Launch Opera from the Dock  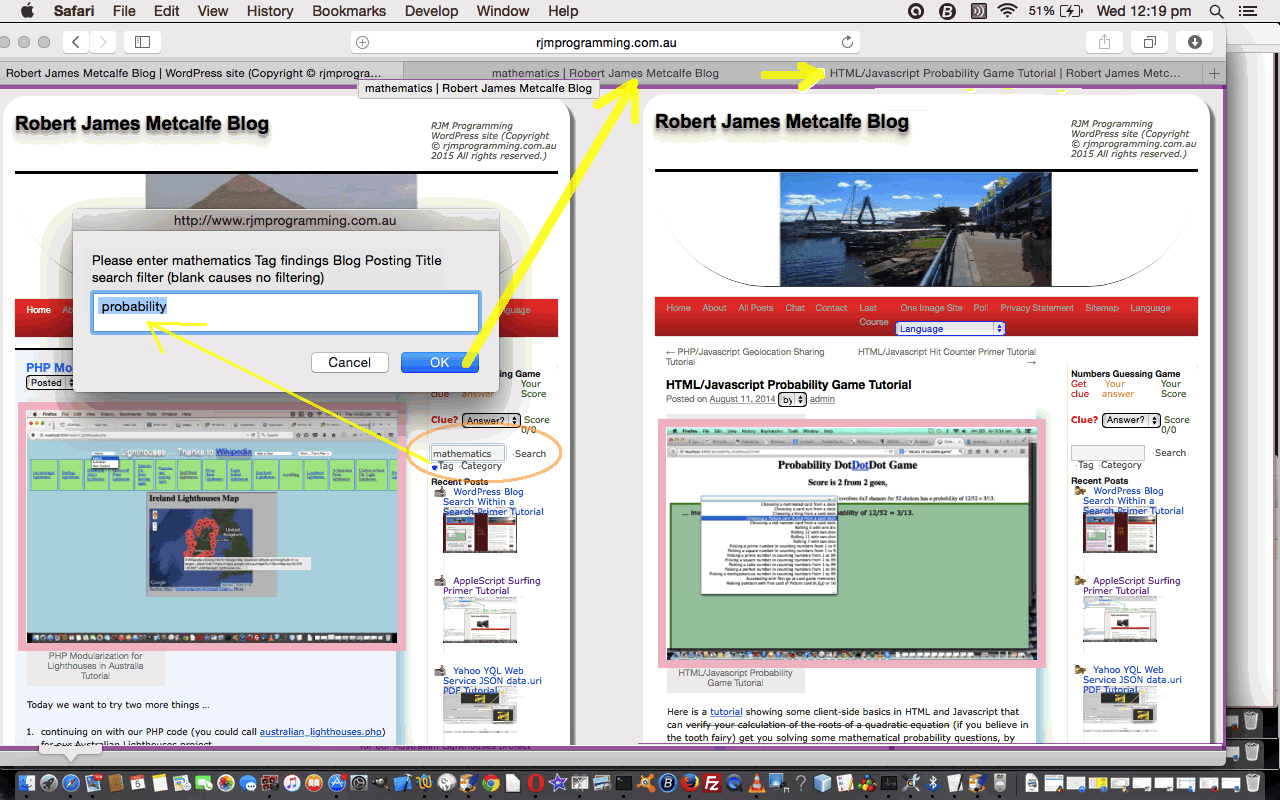[x=536, y=783]
